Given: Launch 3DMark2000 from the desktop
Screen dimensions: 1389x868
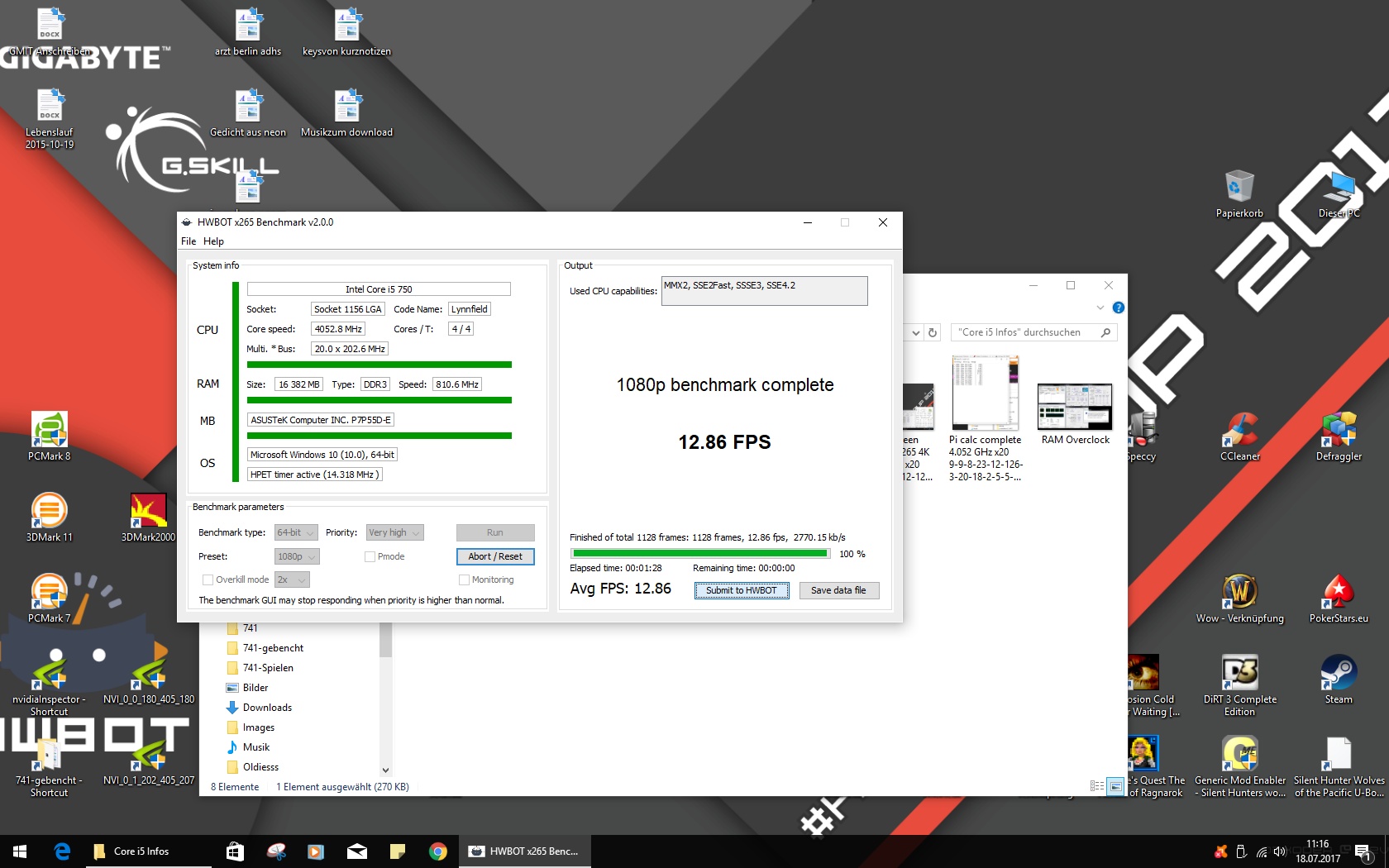Looking at the screenshot, I should click(148, 517).
